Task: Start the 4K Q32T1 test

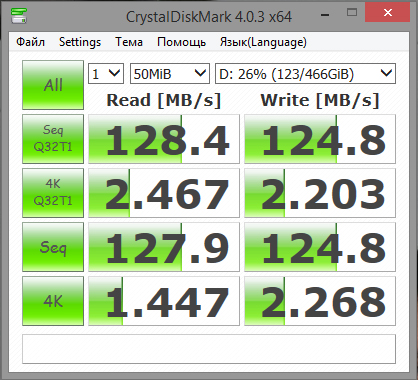Action: click(53, 193)
